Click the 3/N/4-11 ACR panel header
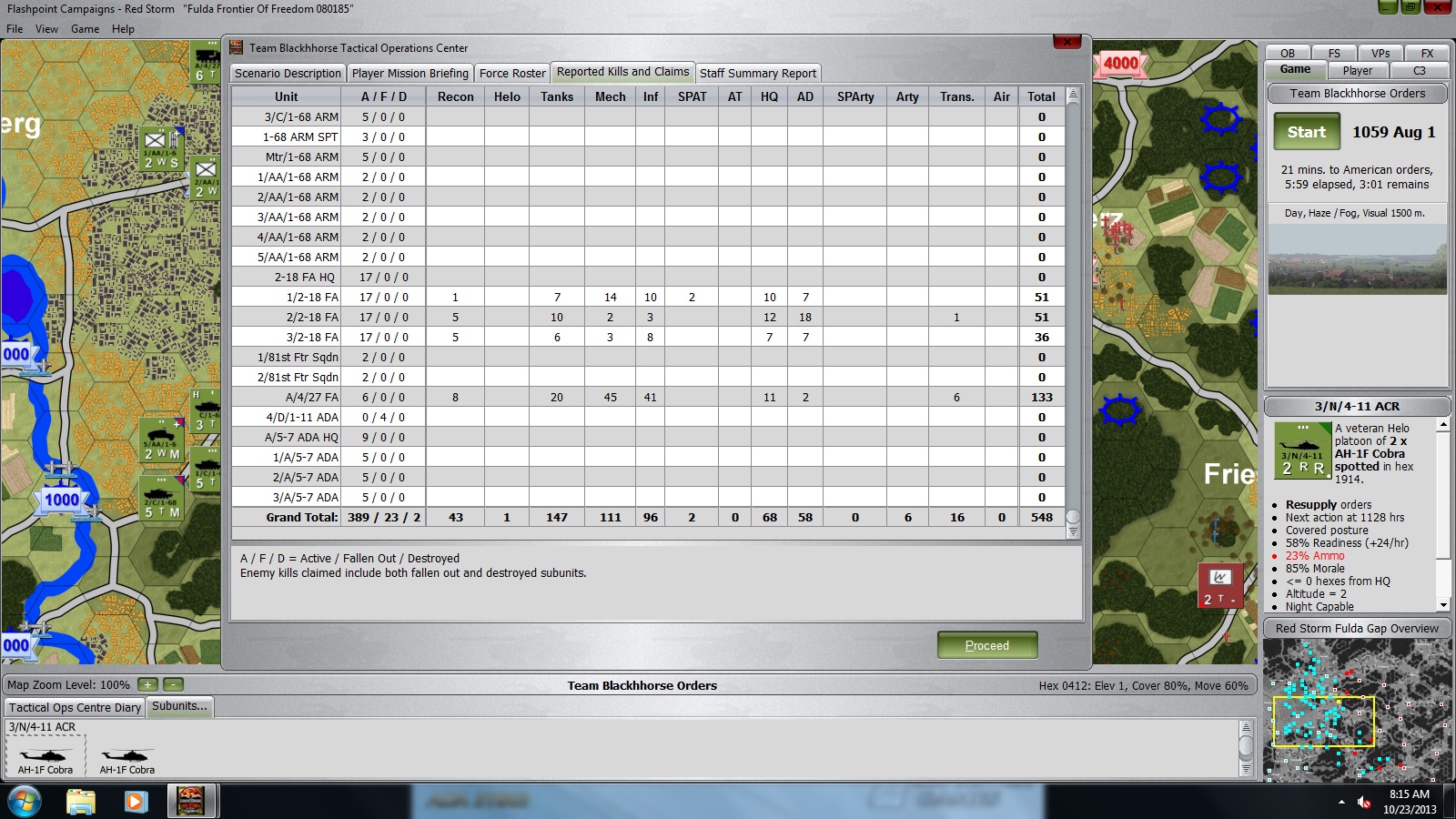 pyautogui.click(x=1357, y=406)
